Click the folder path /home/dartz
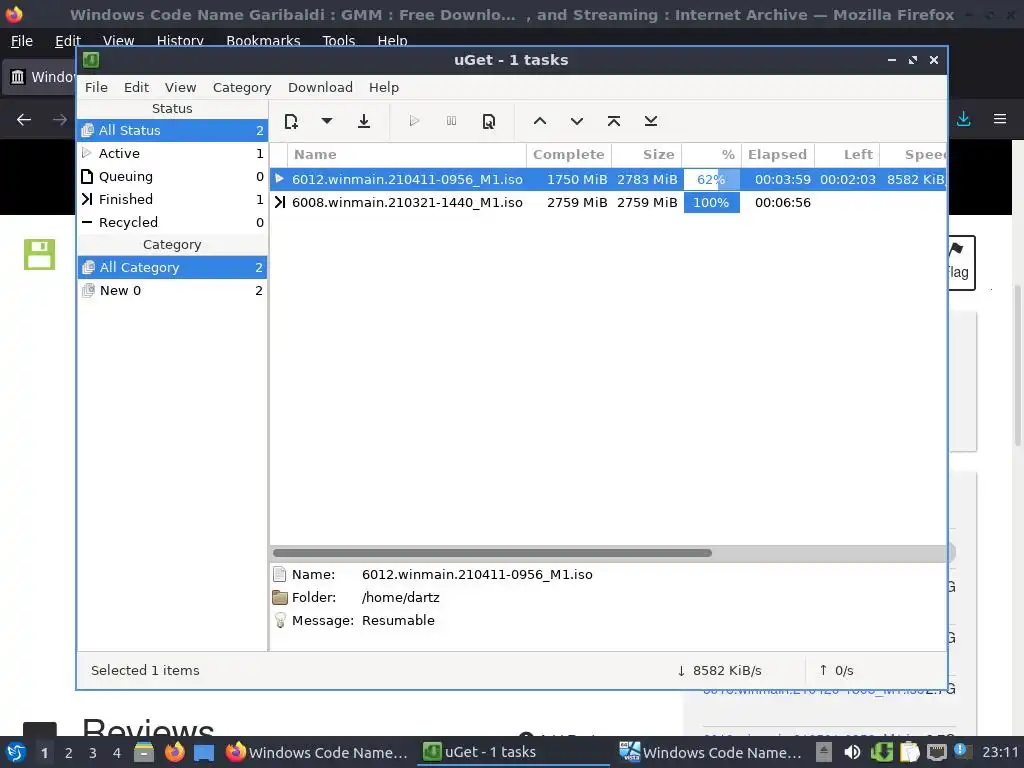1024x768 pixels. point(400,598)
